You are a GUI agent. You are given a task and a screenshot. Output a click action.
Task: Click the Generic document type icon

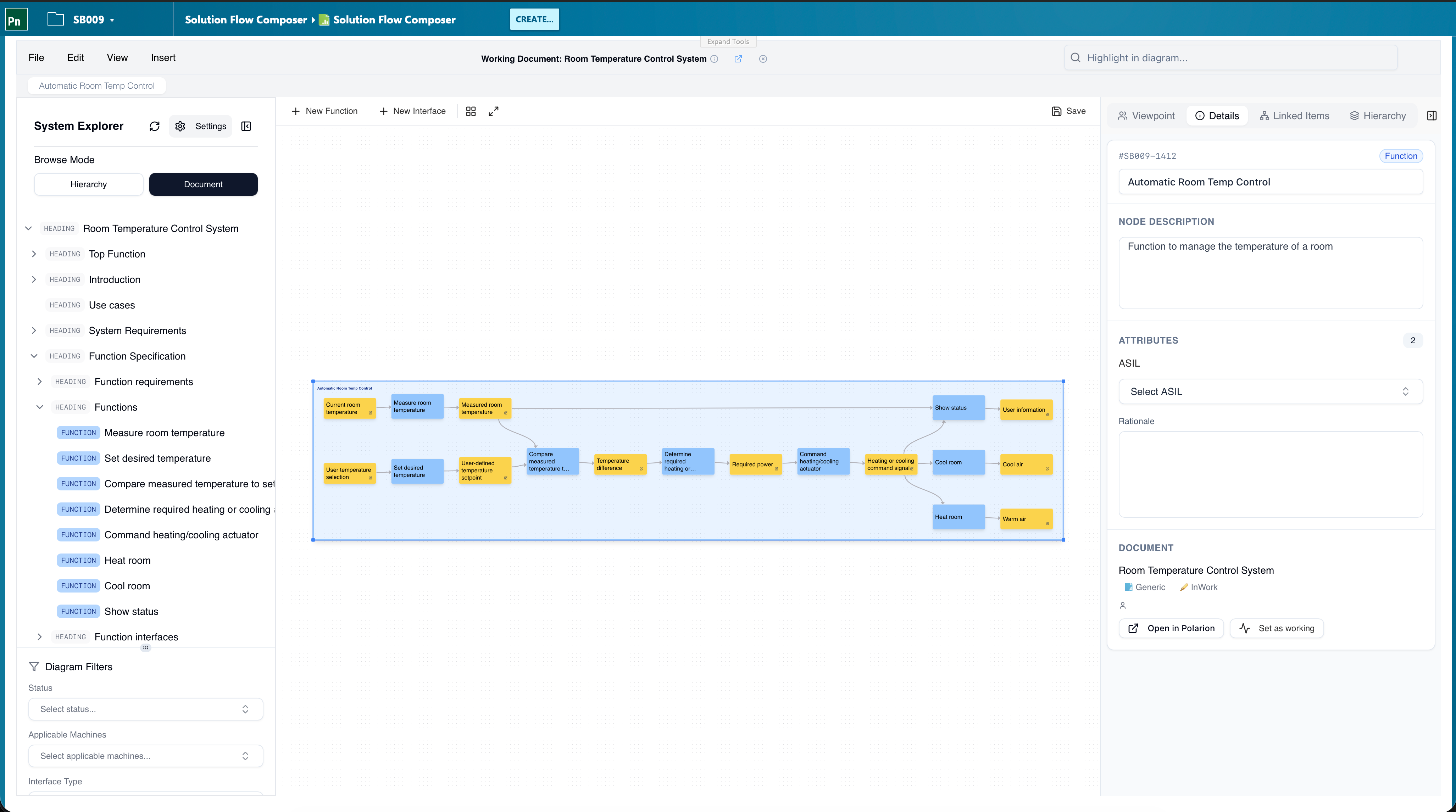(x=1129, y=587)
